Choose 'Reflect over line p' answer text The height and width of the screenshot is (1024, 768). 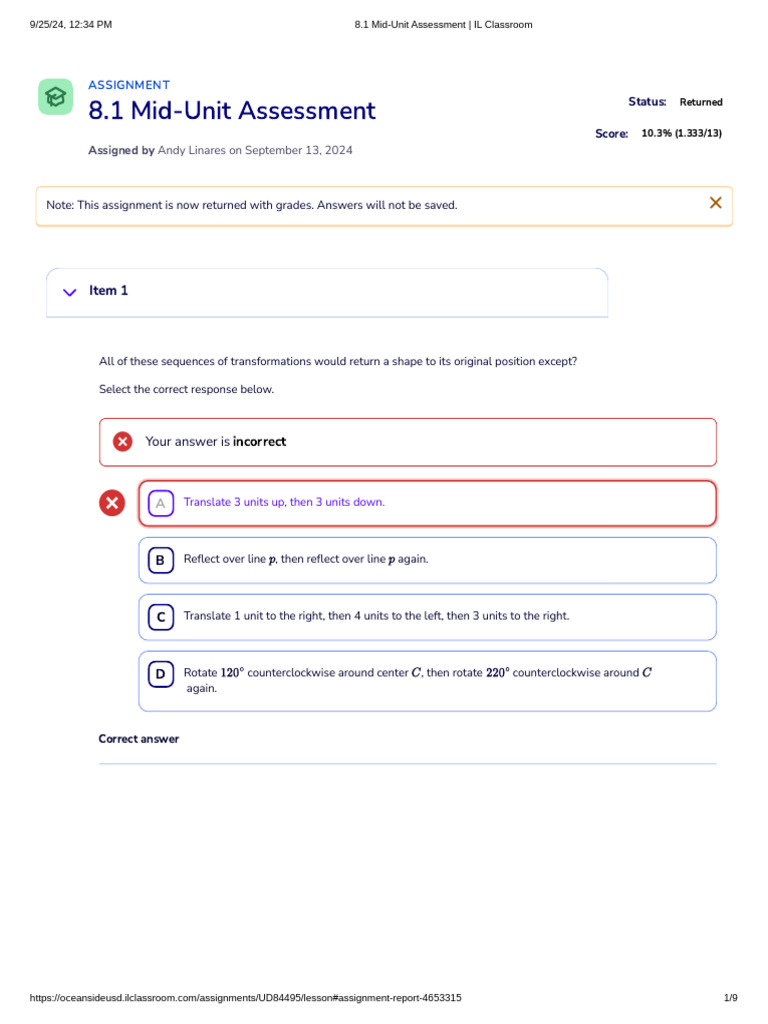point(305,560)
